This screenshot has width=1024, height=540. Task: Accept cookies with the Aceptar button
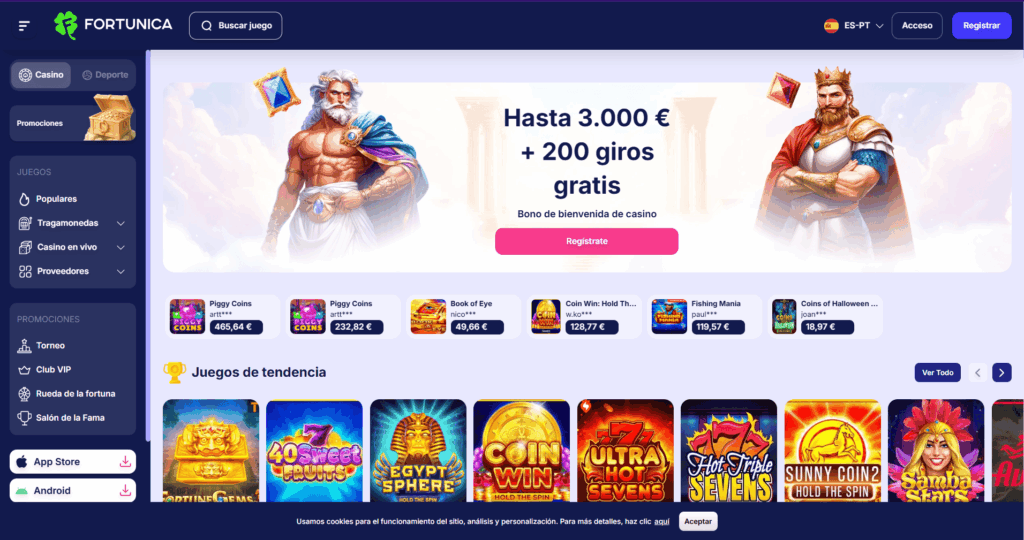698,521
